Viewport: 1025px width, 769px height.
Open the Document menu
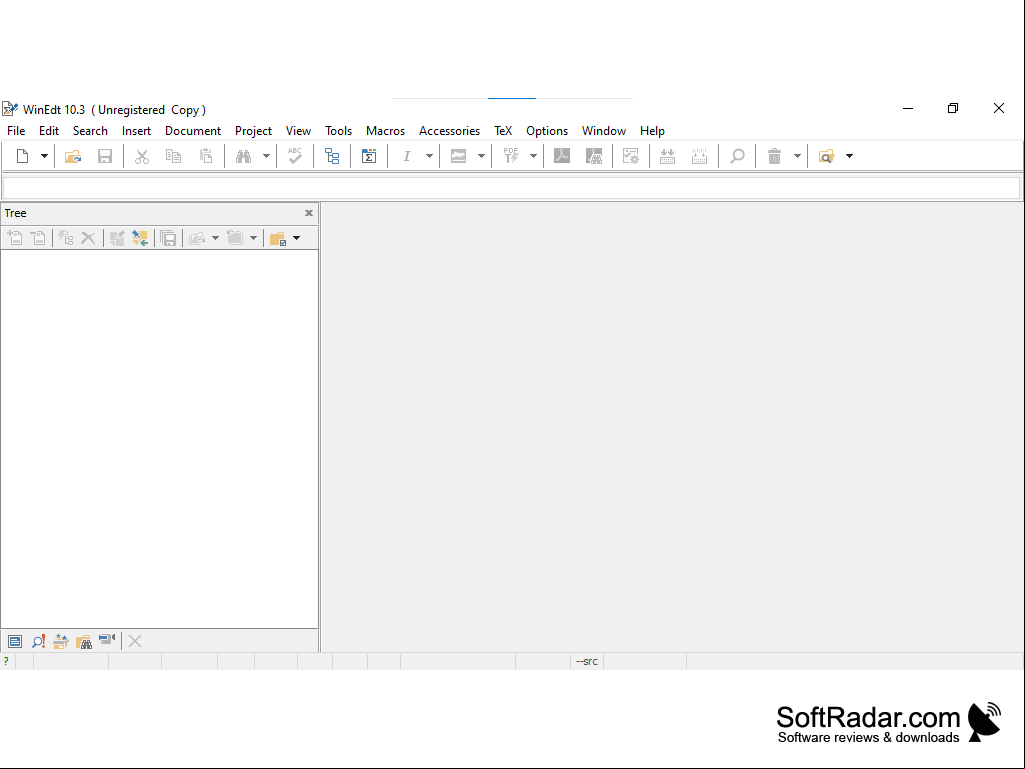point(193,131)
